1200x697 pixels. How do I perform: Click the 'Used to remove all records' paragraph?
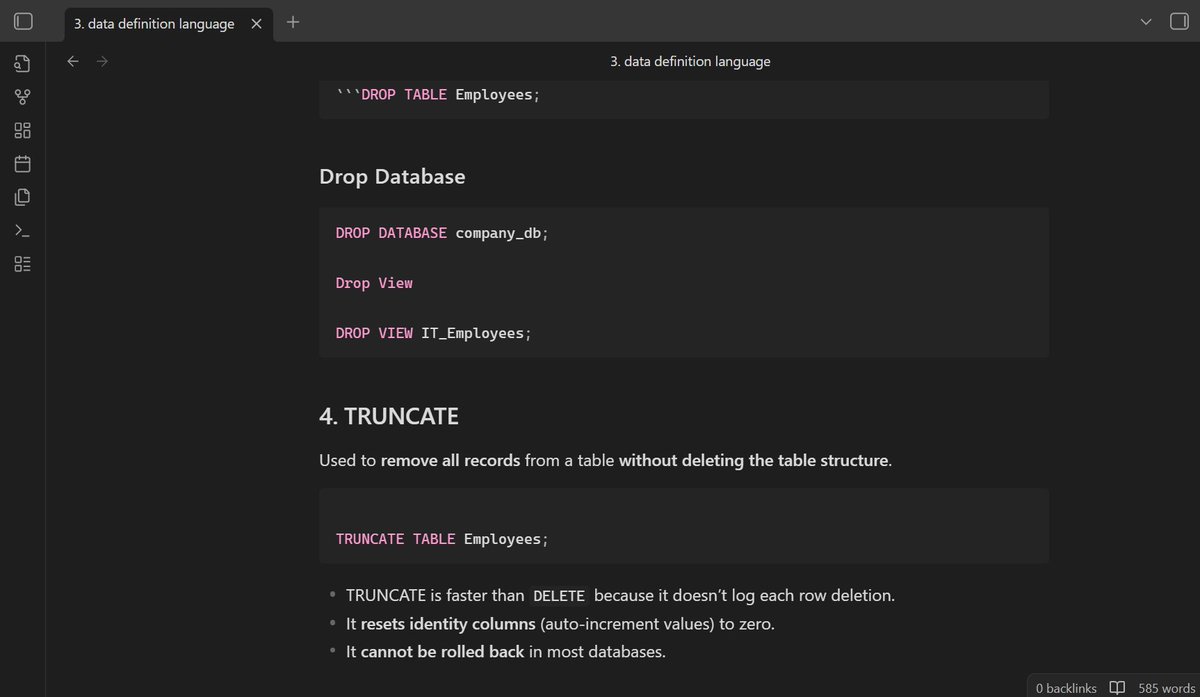[x=606, y=461]
